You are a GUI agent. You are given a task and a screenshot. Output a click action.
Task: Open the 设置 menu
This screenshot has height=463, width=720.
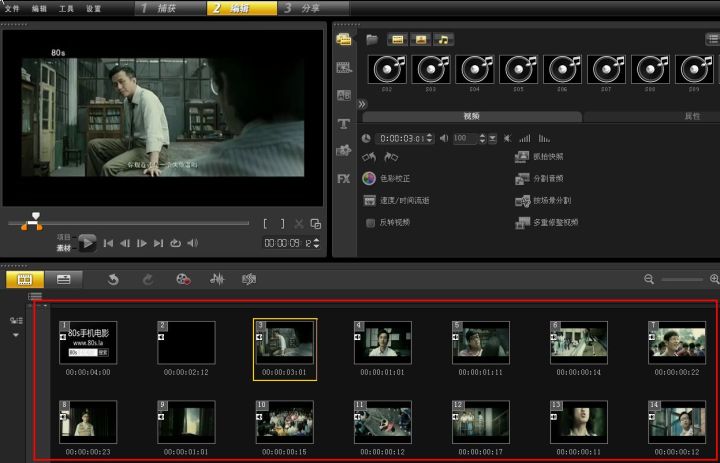click(x=94, y=8)
